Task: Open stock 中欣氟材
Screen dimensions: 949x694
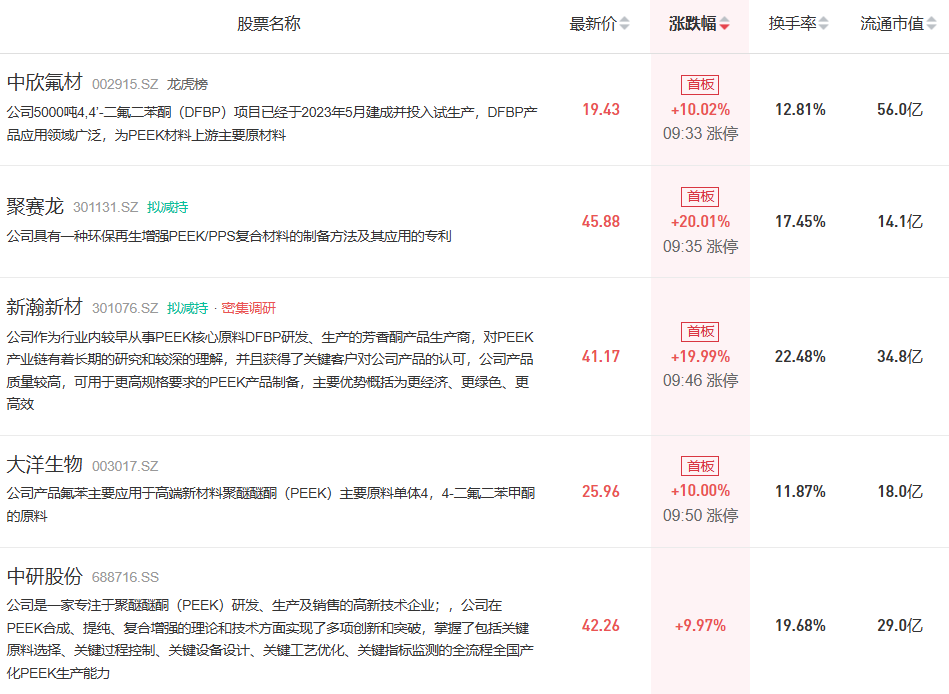Action: [x=44, y=82]
